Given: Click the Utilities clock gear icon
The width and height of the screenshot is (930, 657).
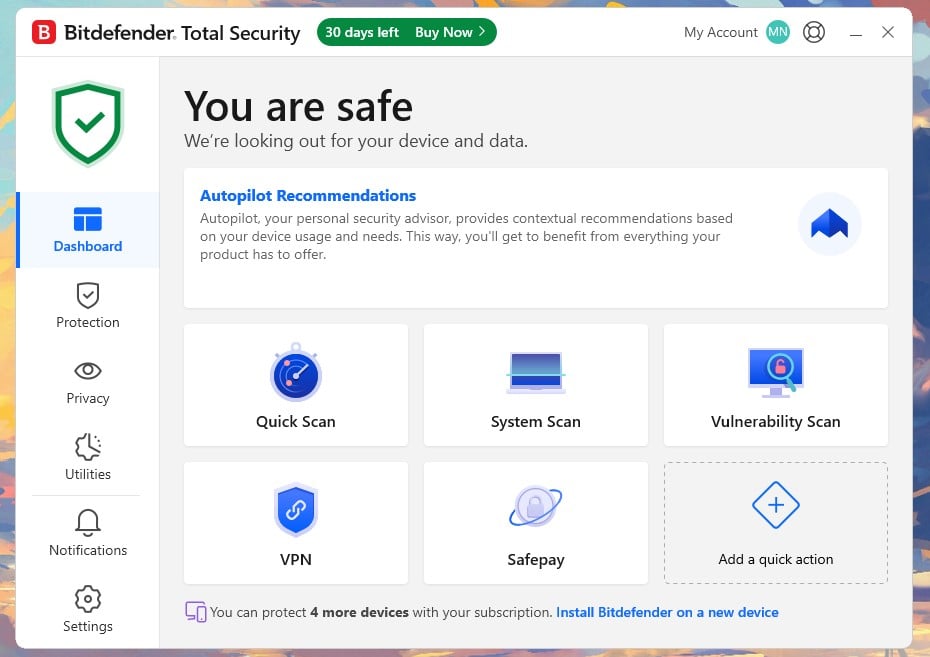Looking at the screenshot, I should point(88,446).
